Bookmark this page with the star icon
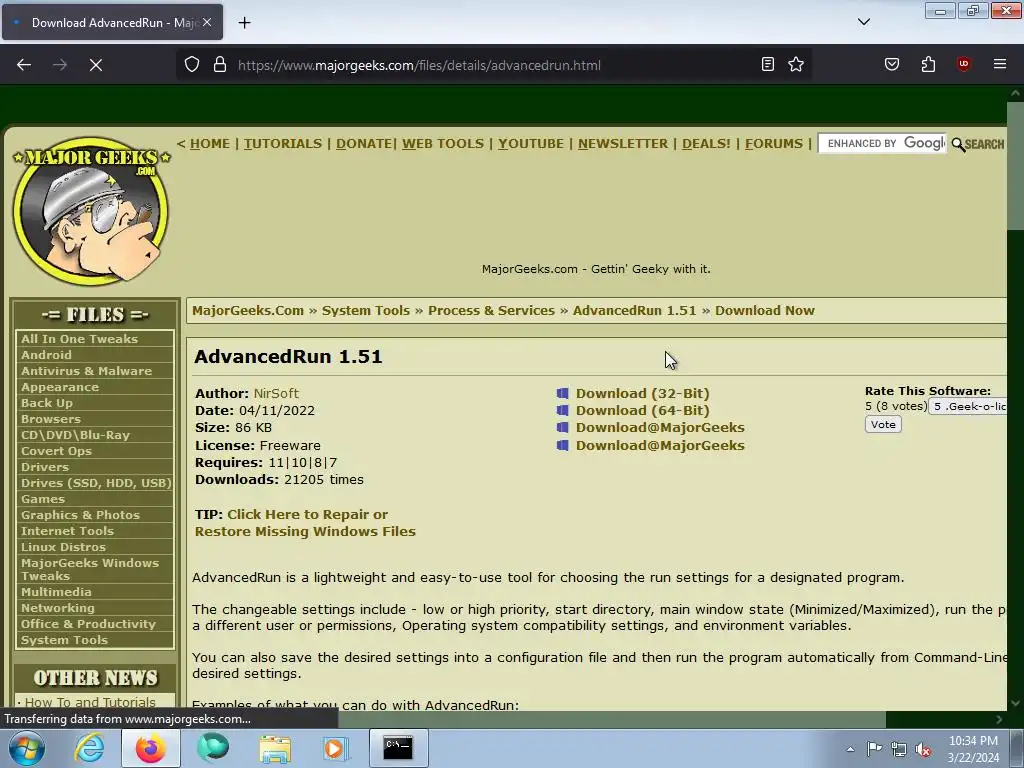 coord(795,64)
